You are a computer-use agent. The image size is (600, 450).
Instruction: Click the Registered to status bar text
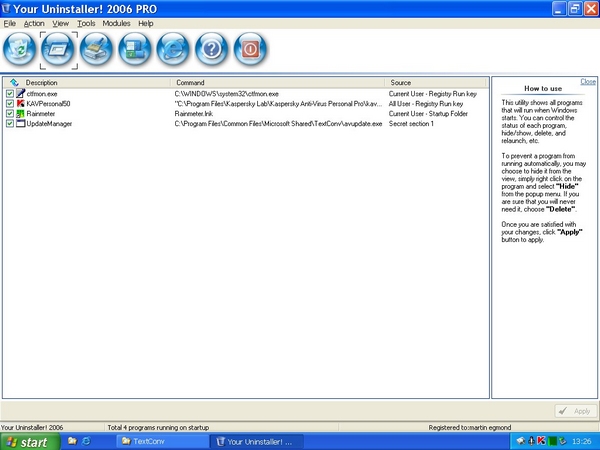tap(470, 427)
